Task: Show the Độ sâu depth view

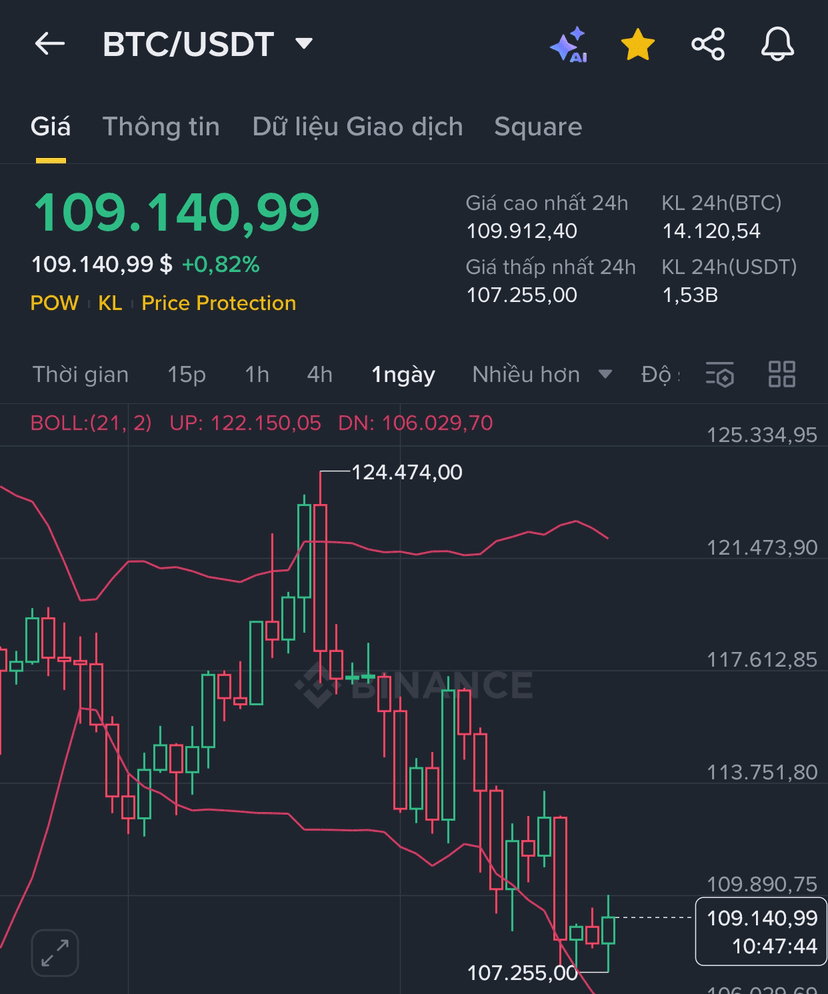Action: tap(658, 374)
